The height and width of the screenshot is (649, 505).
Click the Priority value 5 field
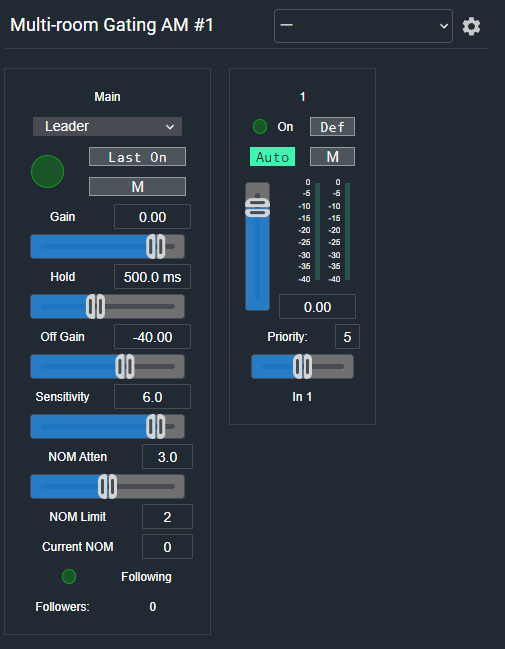click(x=347, y=337)
